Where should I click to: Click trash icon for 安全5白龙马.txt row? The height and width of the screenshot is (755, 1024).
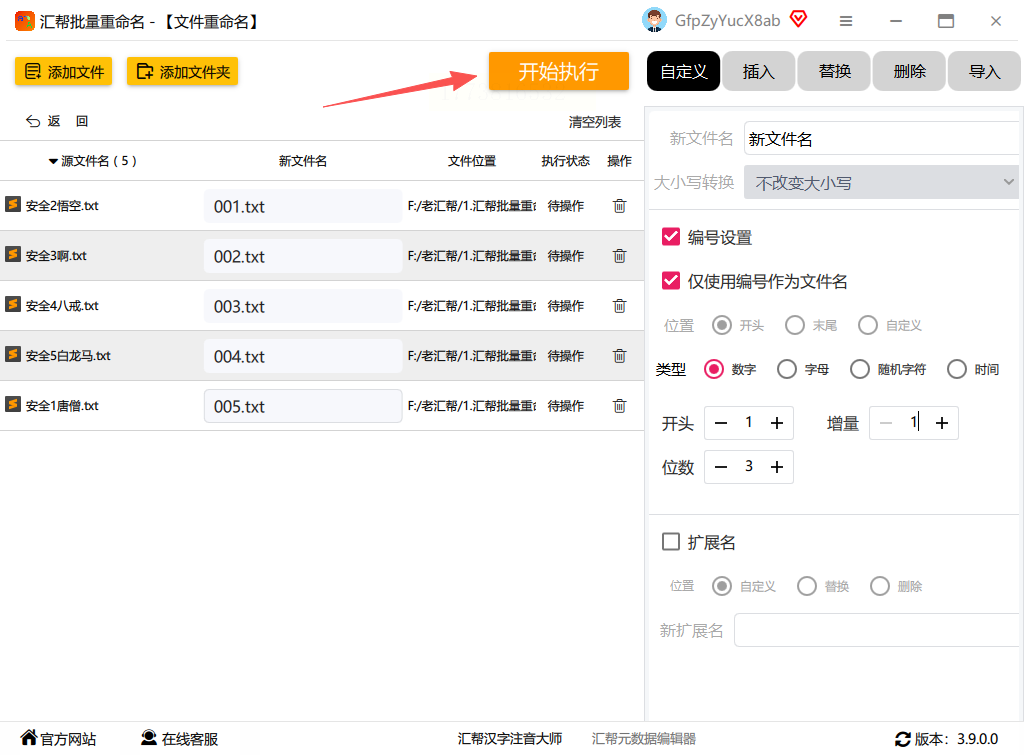(x=619, y=356)
